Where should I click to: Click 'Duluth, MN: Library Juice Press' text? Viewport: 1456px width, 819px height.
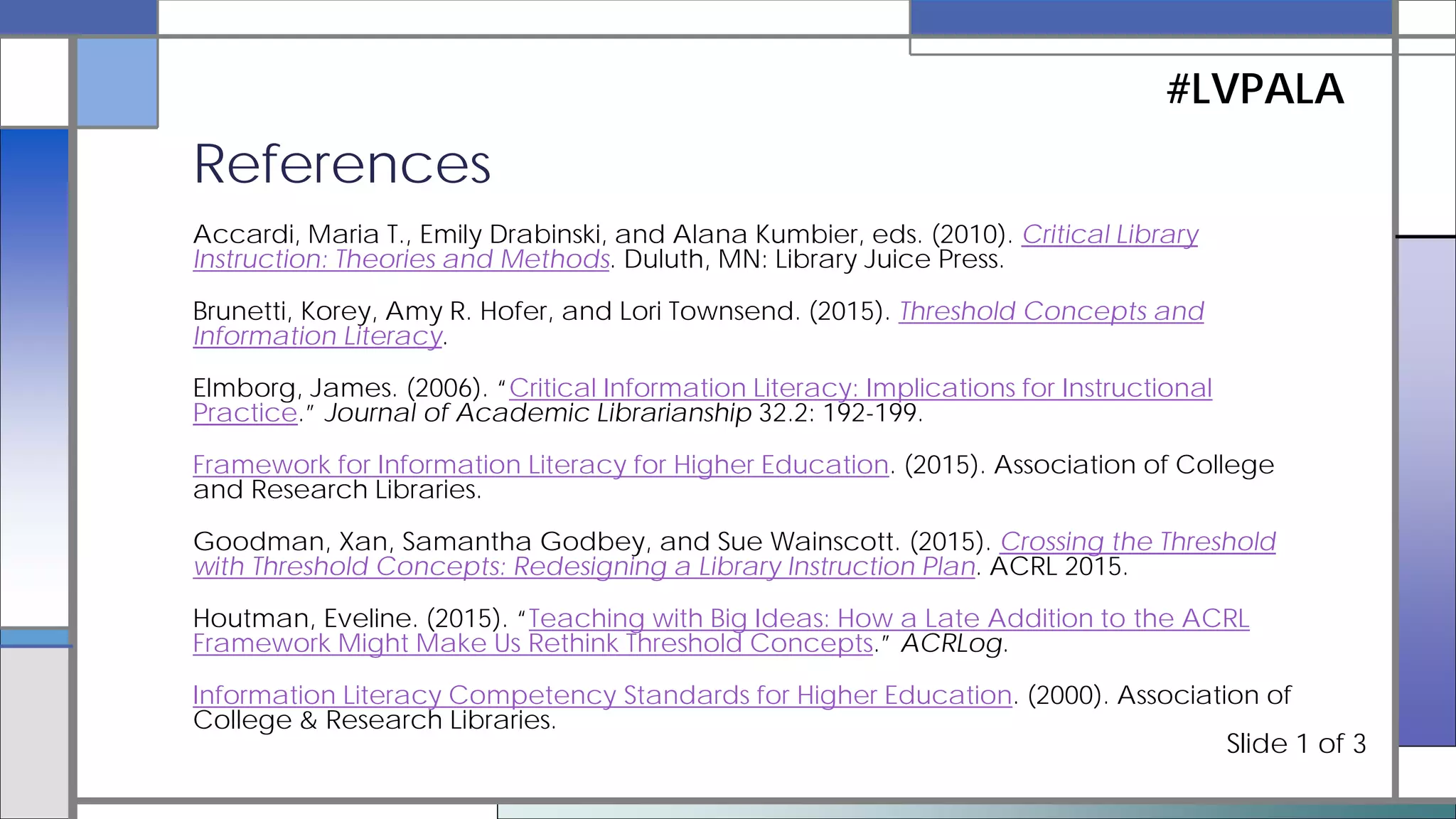coord(811,259)
